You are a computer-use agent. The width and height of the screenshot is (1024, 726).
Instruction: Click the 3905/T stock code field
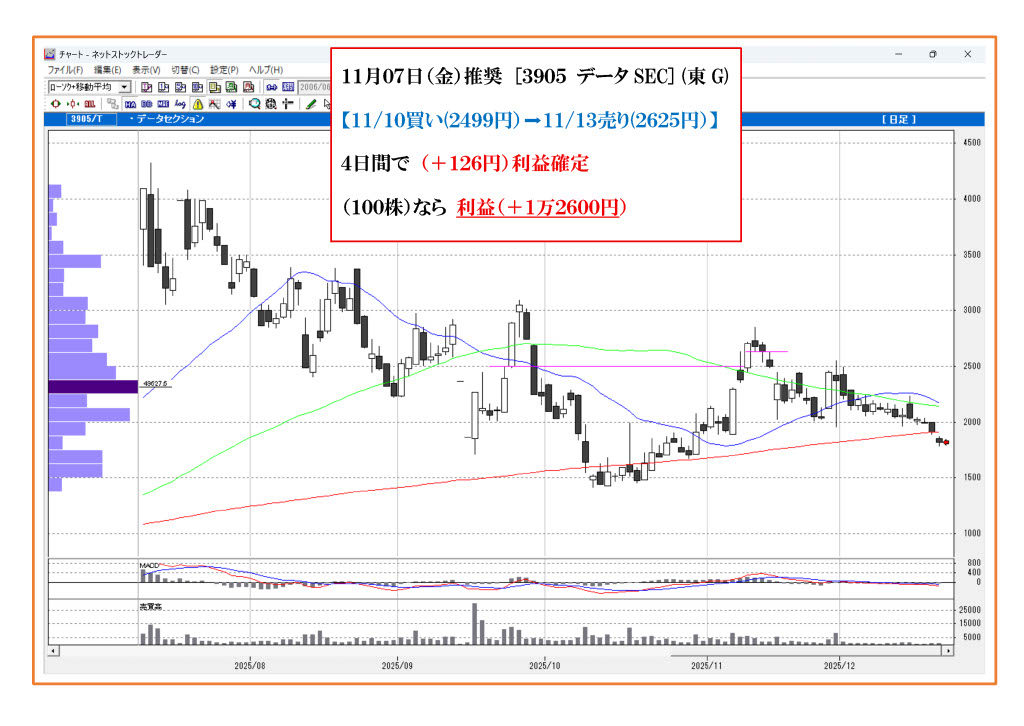[x=88, y=119]
